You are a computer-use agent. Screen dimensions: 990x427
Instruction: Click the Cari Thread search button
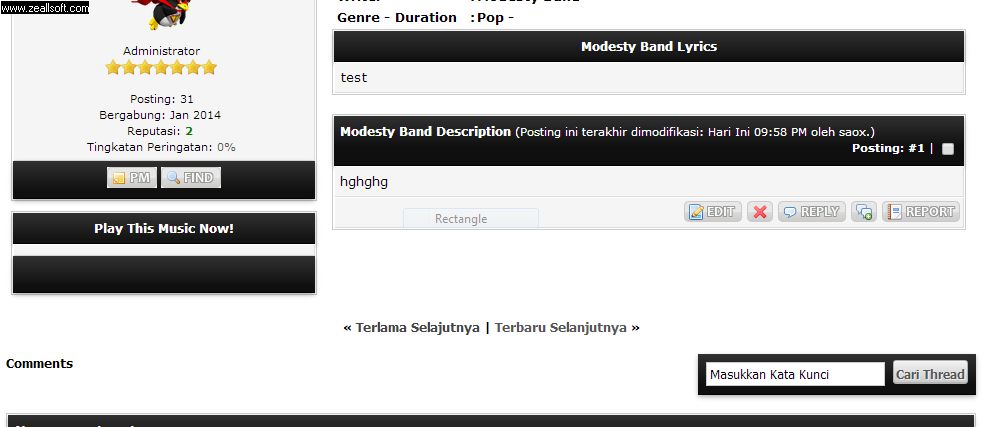(930, 374)
